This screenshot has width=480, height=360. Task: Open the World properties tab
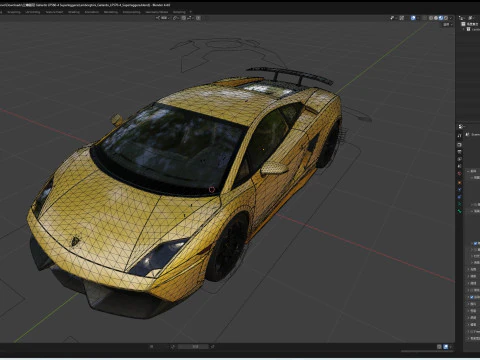point(459,173)
